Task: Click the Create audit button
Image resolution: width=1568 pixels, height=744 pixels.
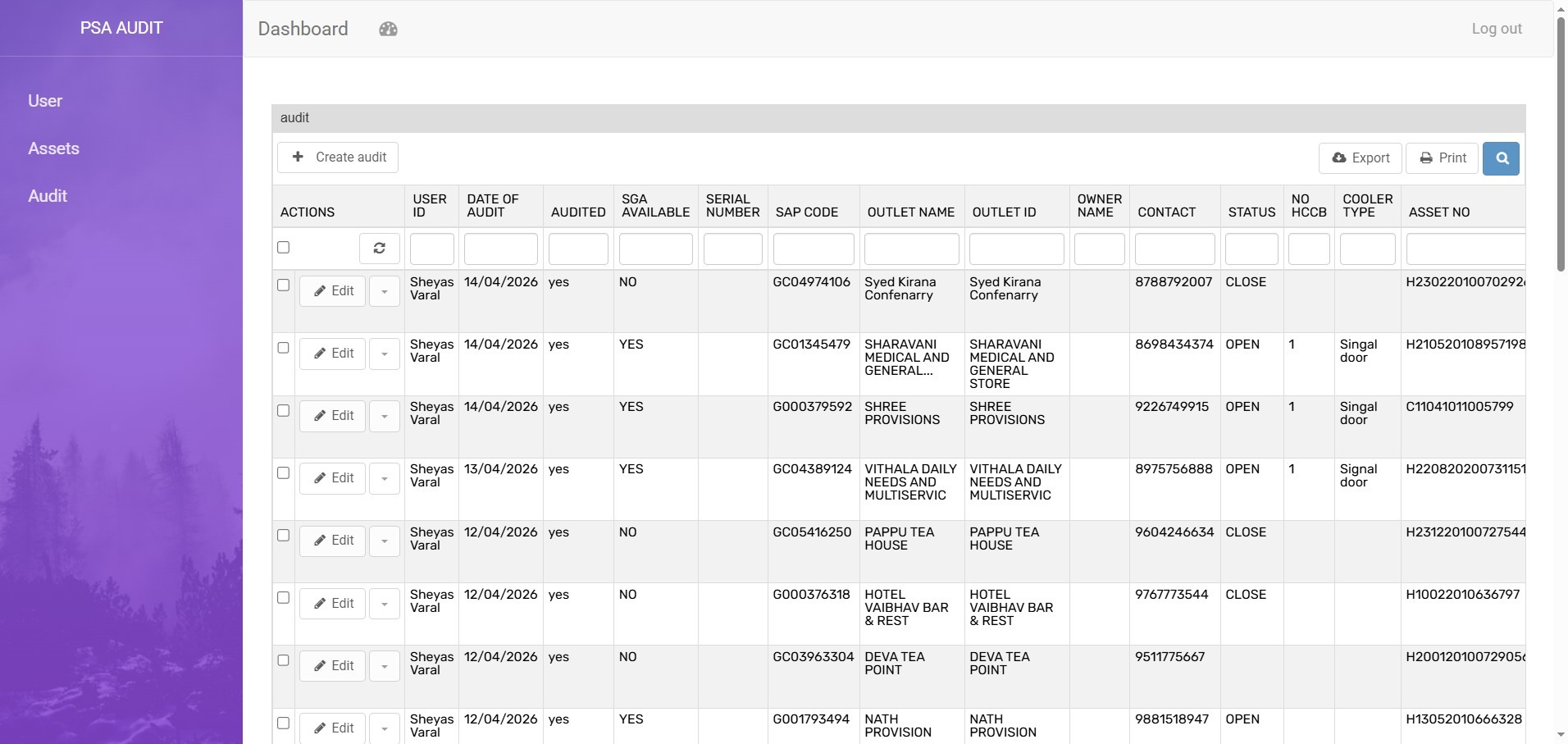Action: click(338, 157)
